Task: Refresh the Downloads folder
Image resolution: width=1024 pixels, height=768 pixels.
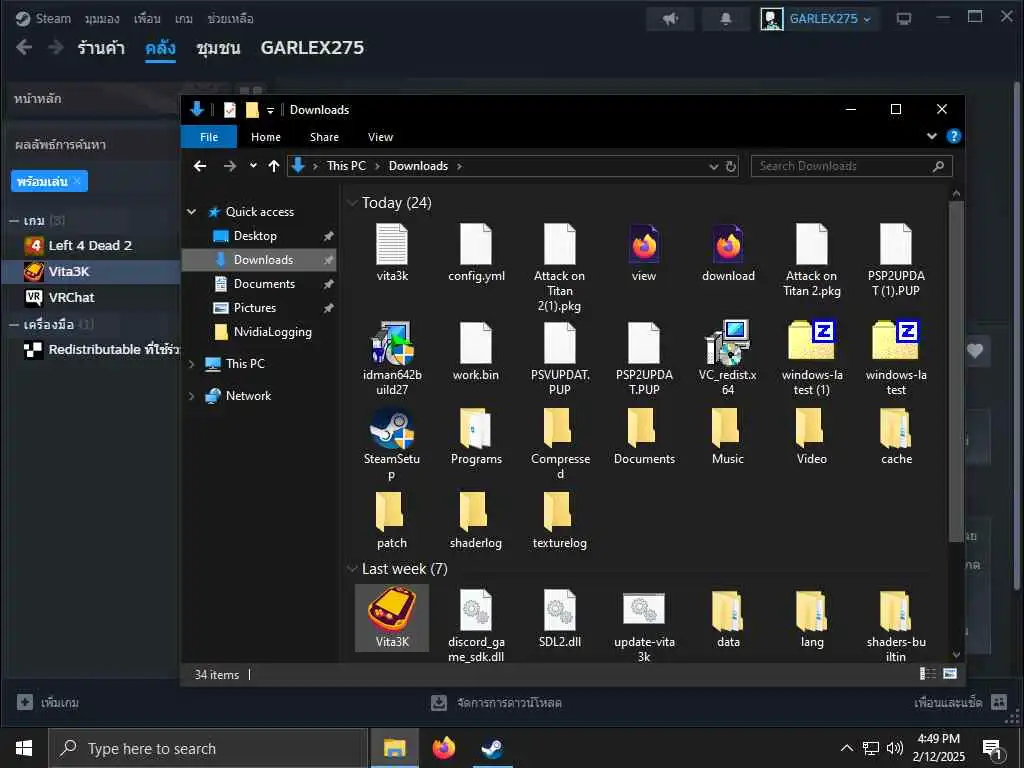Action: pyautogui.click(x=731, y=167)
